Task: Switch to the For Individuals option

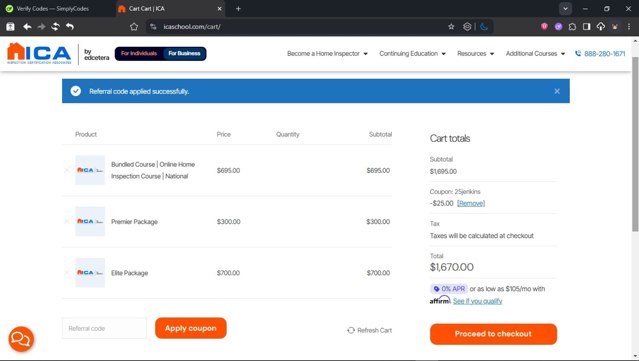Action: coord(139,53)
